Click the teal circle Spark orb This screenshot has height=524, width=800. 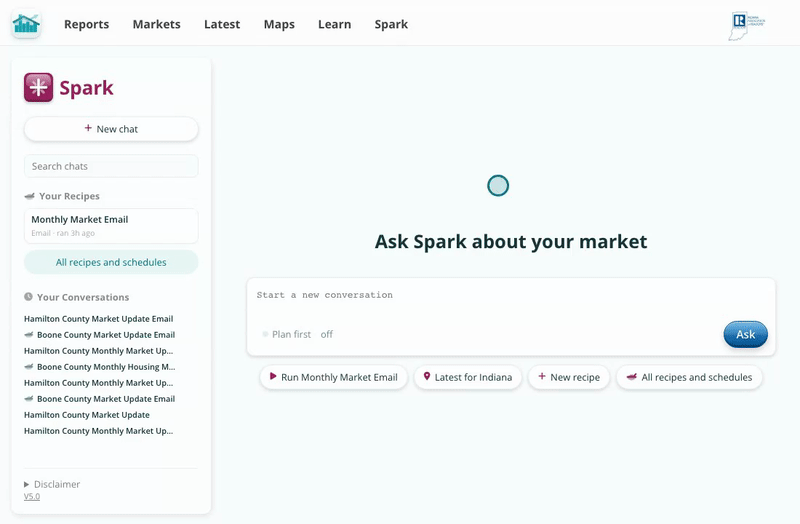coord(498,186)
